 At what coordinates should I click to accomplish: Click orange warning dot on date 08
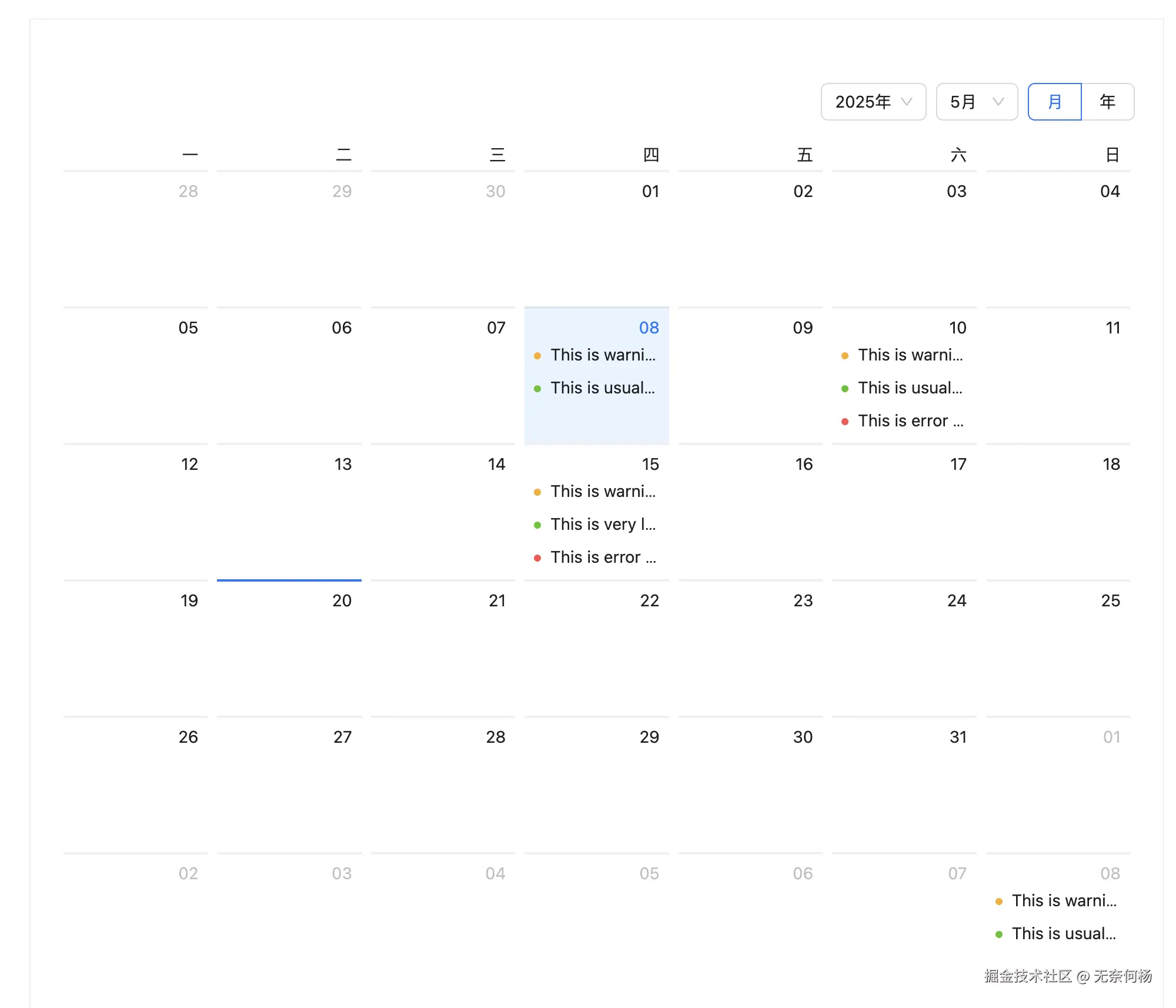[x=537, y=356]
